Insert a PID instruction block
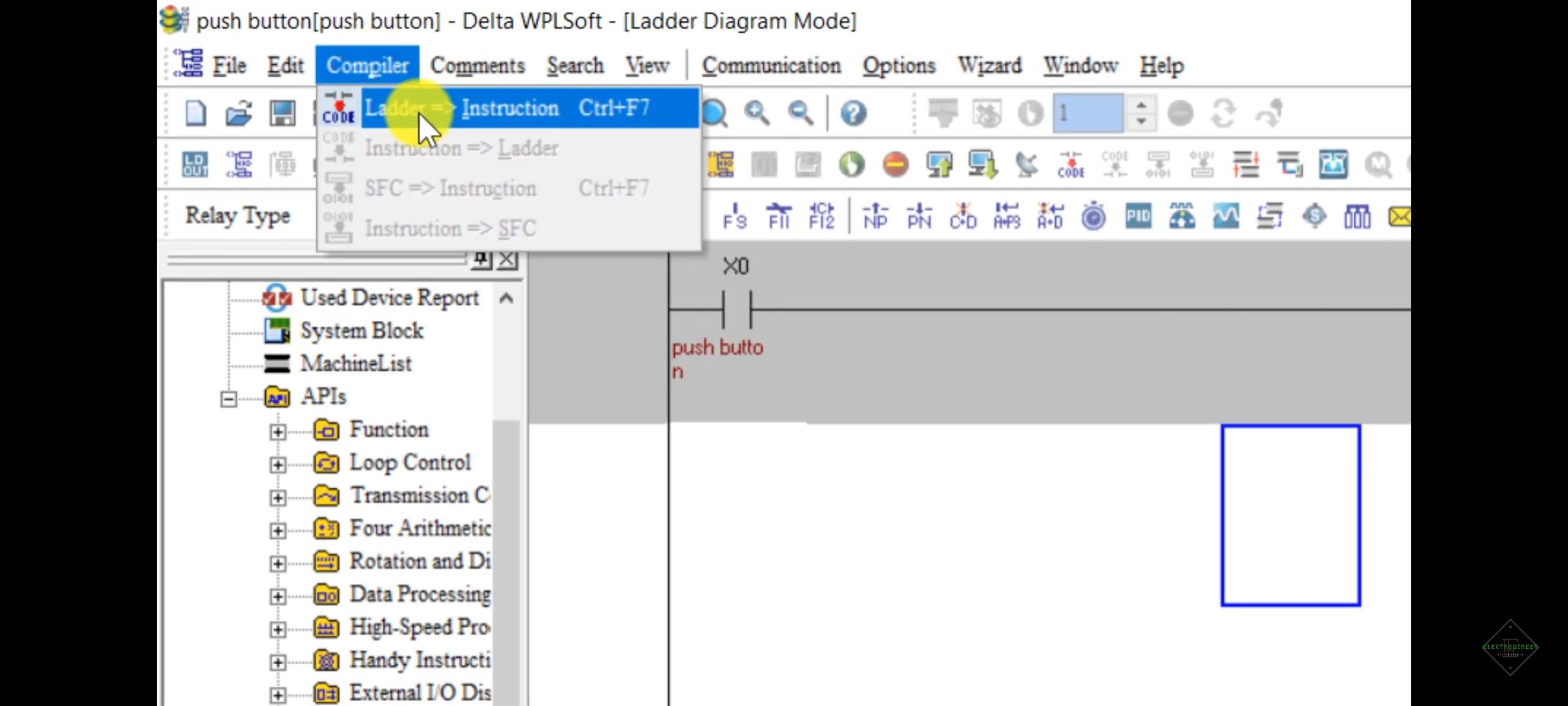The width and height of the screenshot is (1568, 706). (x=1138, y=216)
